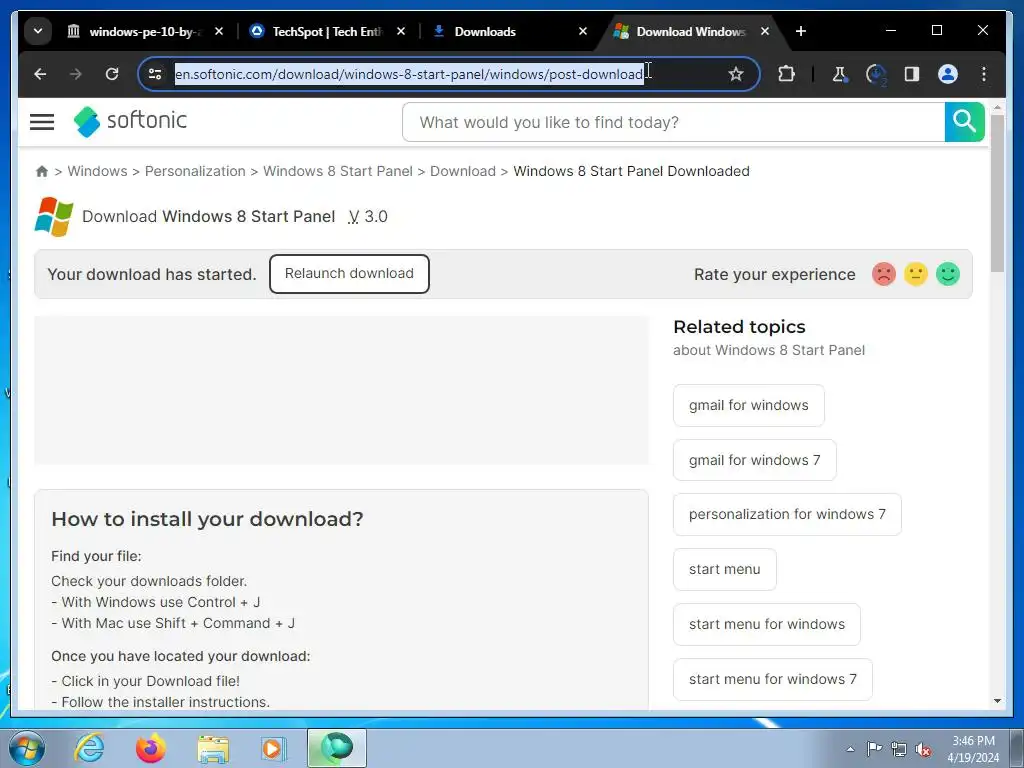The image size is (1024, 768).
Task: Show hidden system tray icons
Action: 850,749
